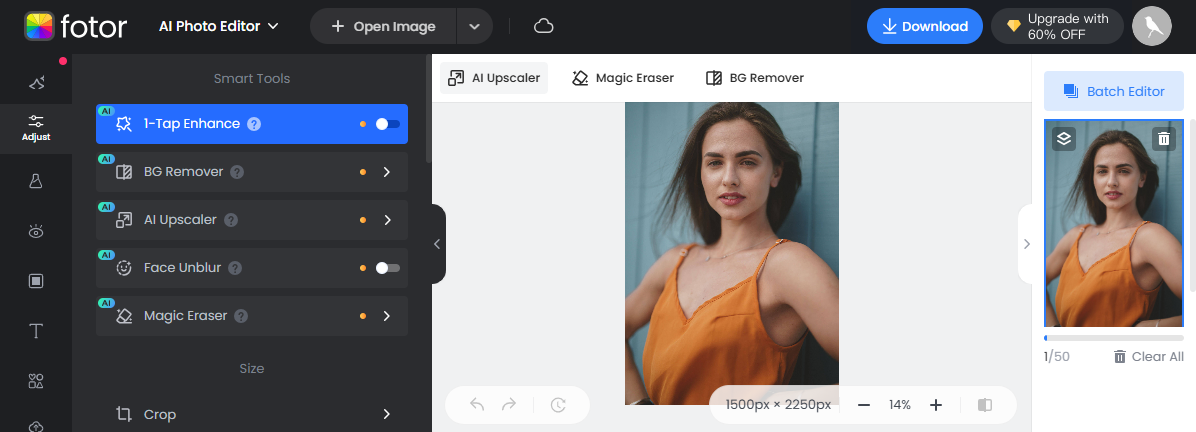1196x432 pixels.
Task: Expand the AI Upscaler panel arrow
Action: coord(387,220)
